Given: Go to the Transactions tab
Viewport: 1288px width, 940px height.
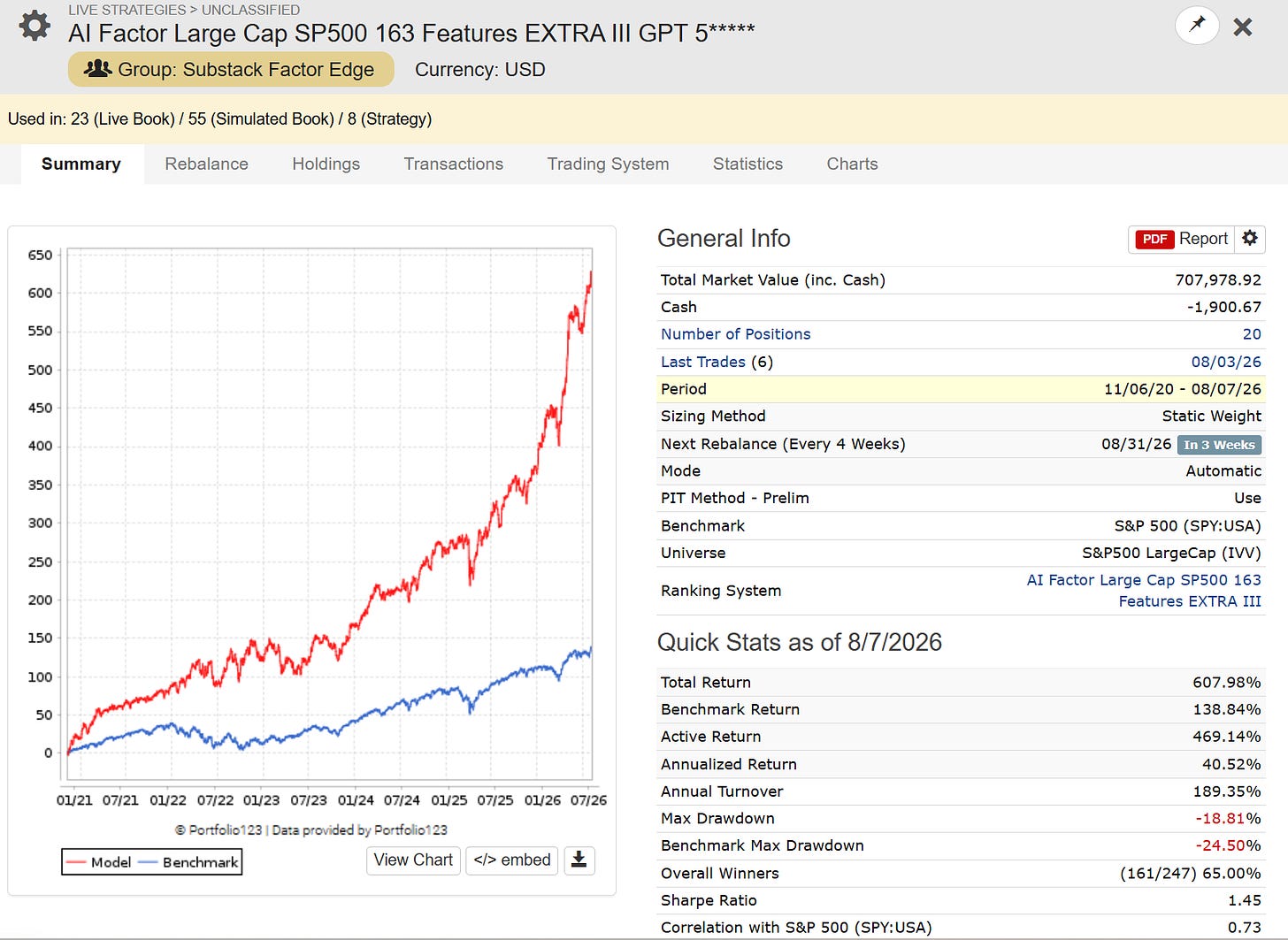Looking at the screenshot, I should pyautogui.click(x=454, y=164).
